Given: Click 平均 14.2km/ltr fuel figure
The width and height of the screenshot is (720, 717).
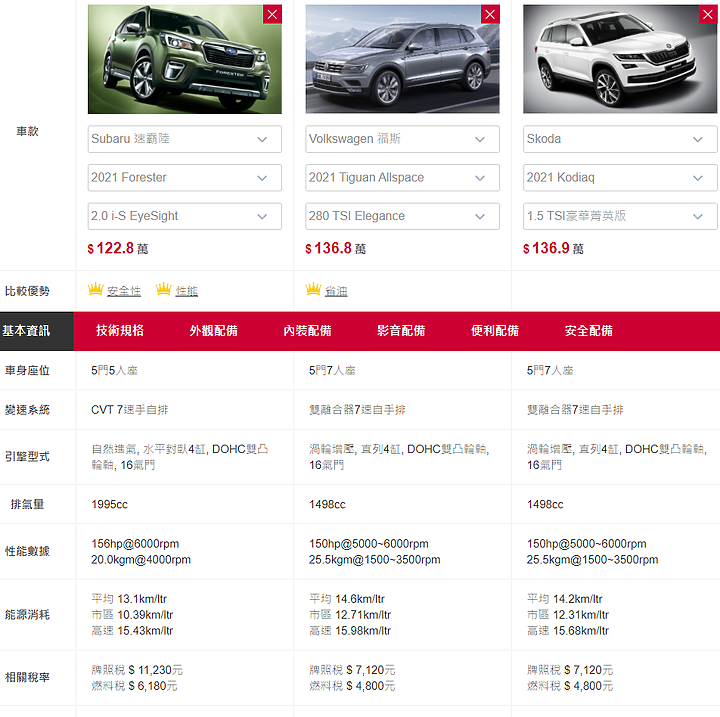Looking at the screenshot, I should tap(564, 599).
